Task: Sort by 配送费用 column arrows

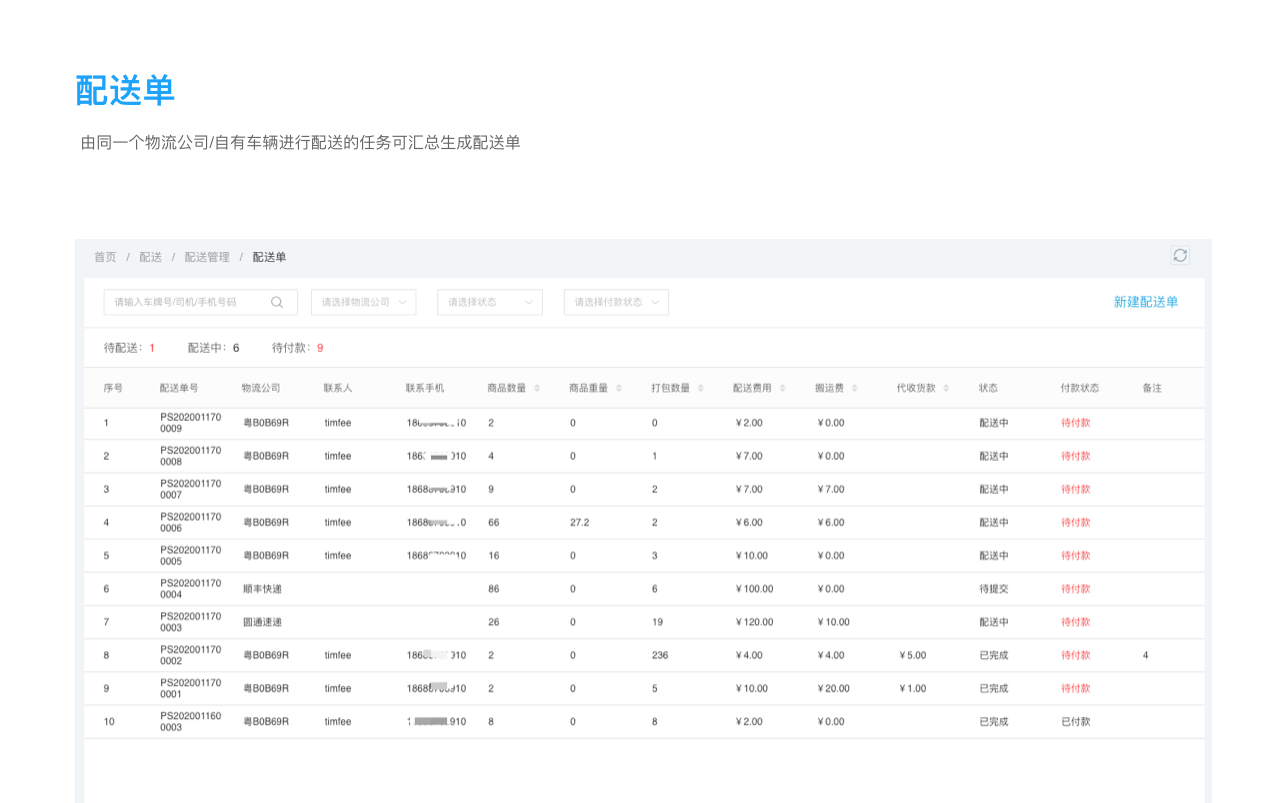Action: (782, 388)
